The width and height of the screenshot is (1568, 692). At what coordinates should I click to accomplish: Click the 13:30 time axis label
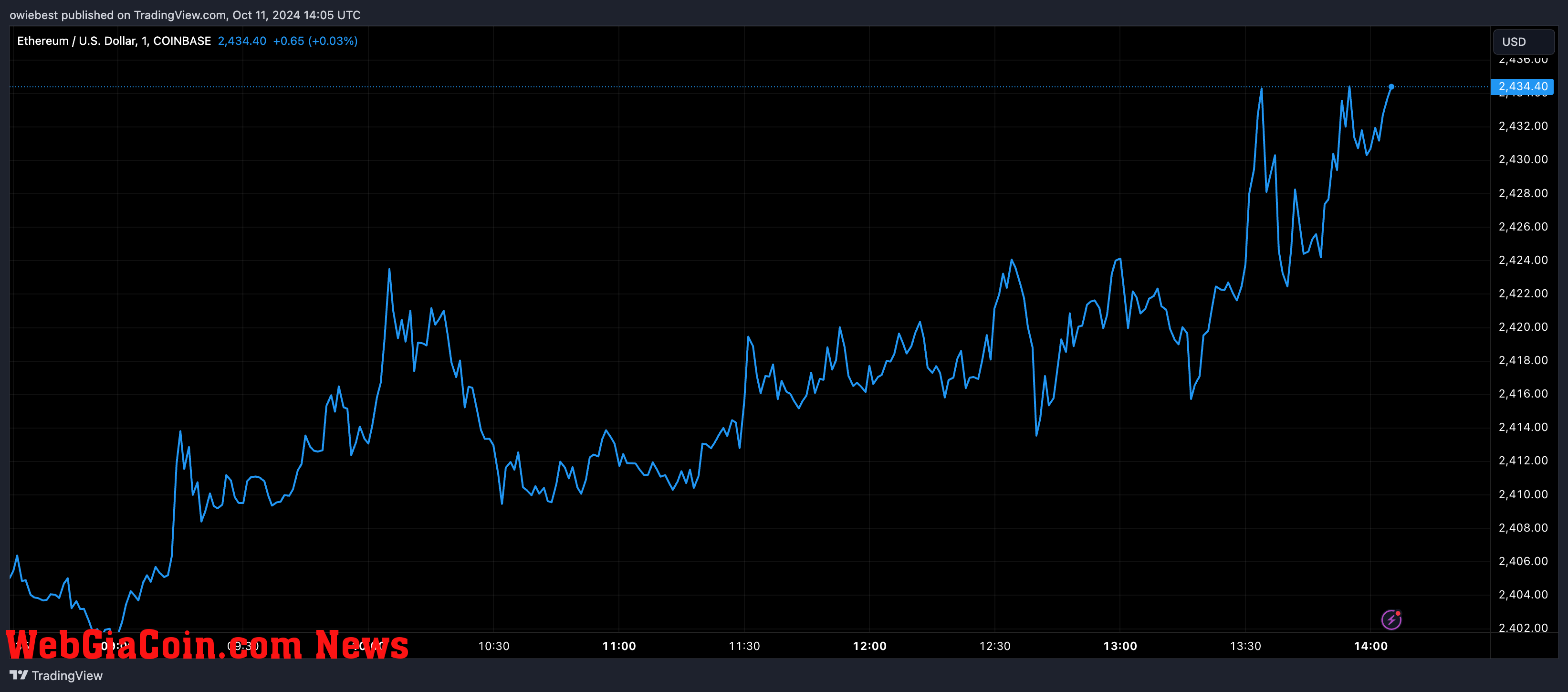1245,646
